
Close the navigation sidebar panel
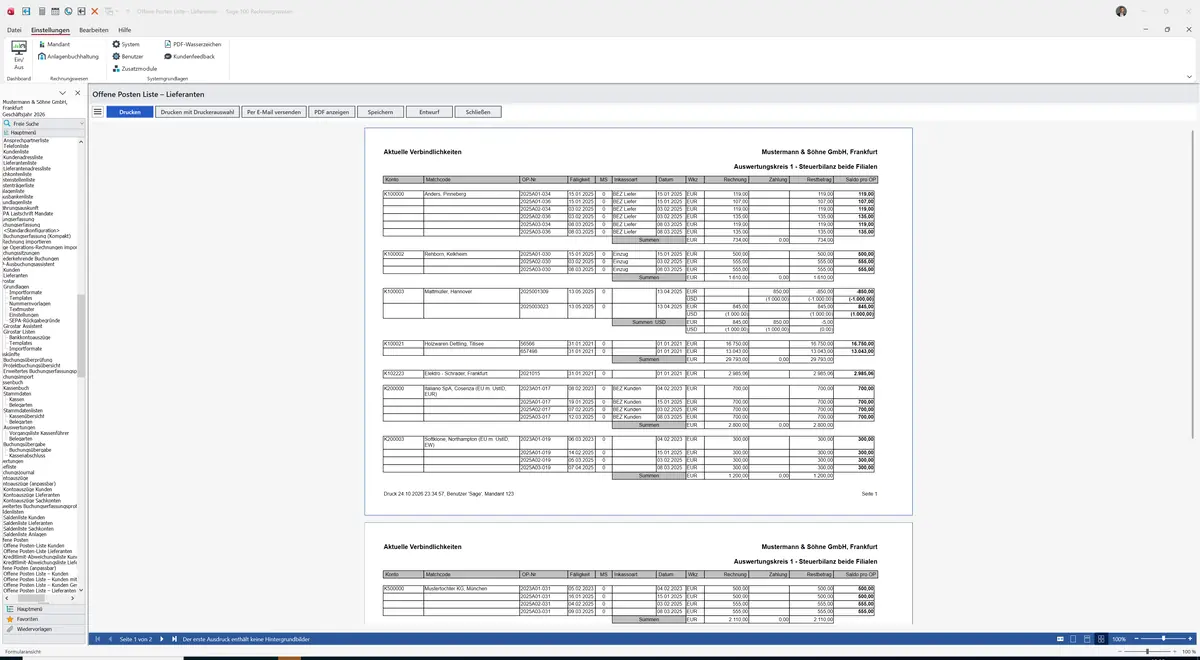click(x=78, y=93)
